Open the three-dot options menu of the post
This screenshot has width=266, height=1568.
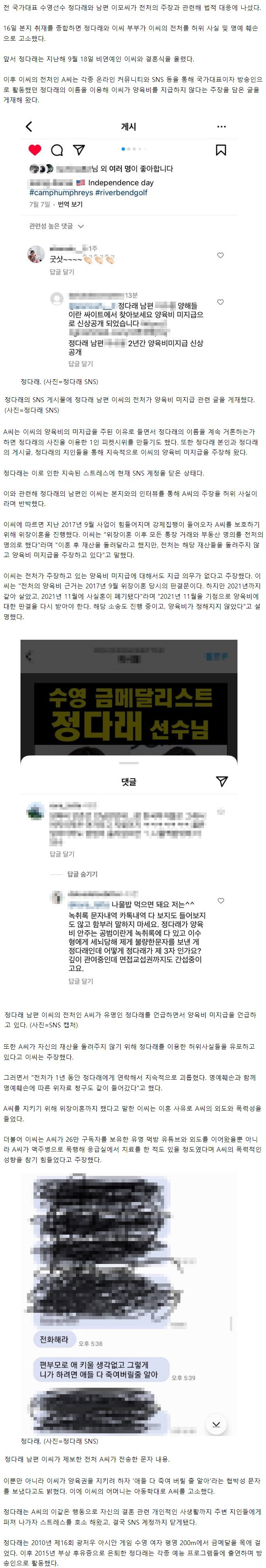coord(221,126)
